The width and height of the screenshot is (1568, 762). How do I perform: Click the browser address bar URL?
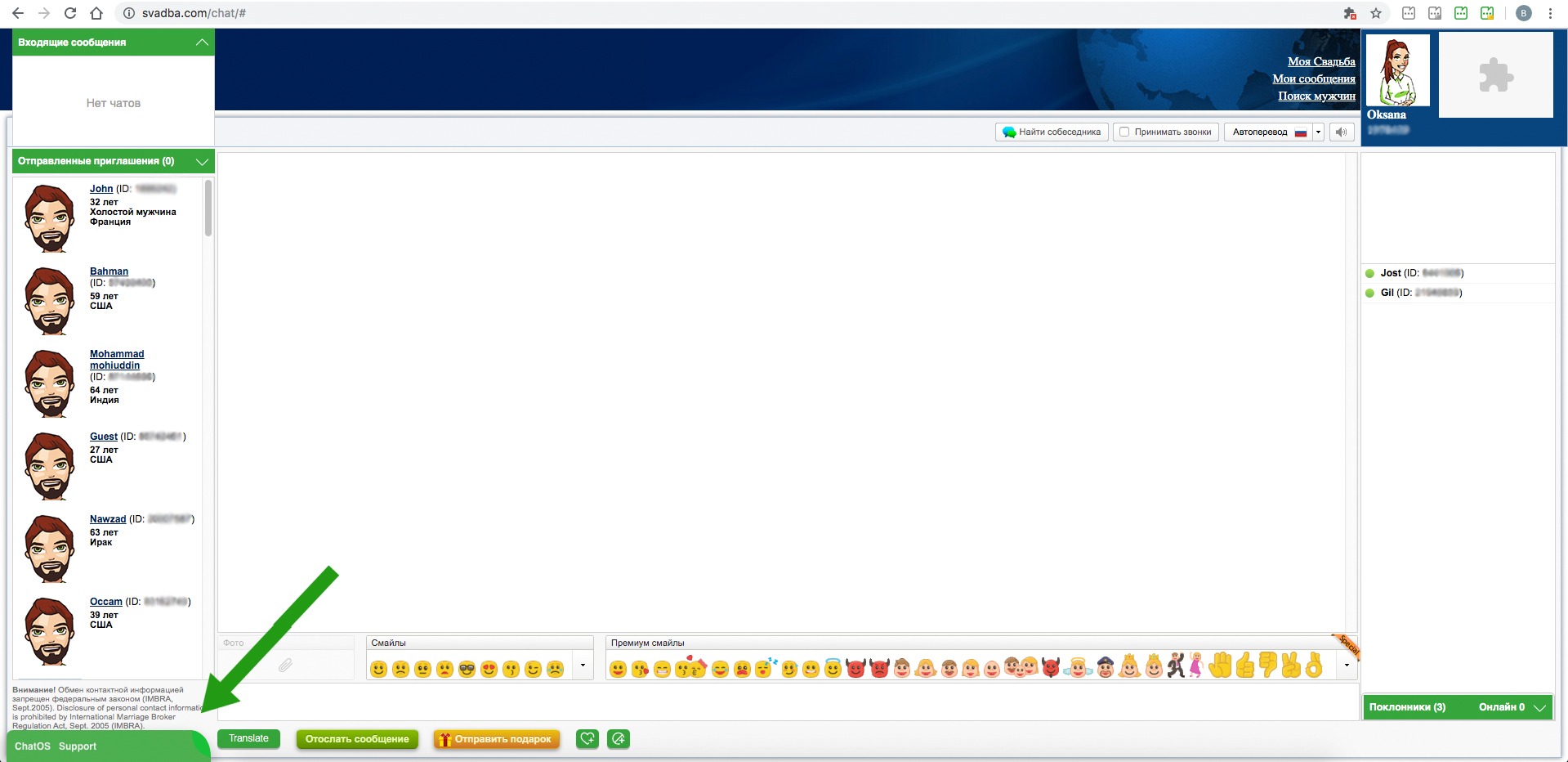tap(194, 13)
